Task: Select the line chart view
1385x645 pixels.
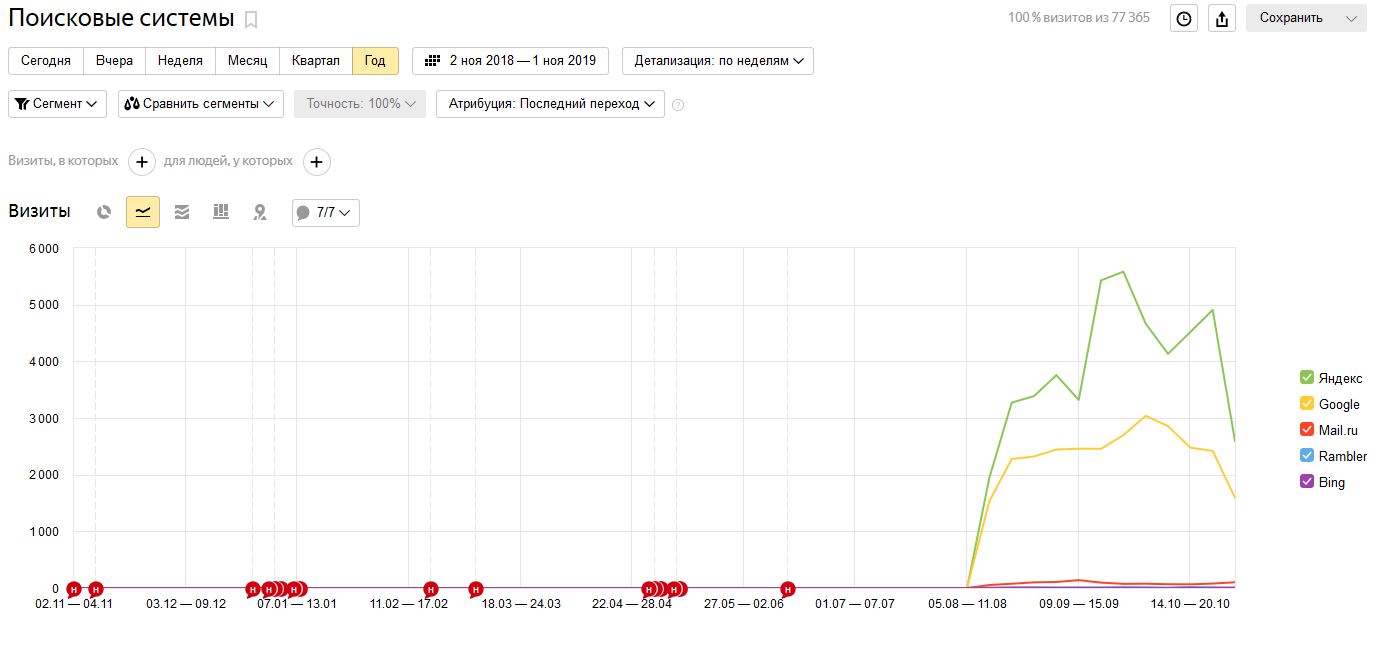Action: coord(143,212)
